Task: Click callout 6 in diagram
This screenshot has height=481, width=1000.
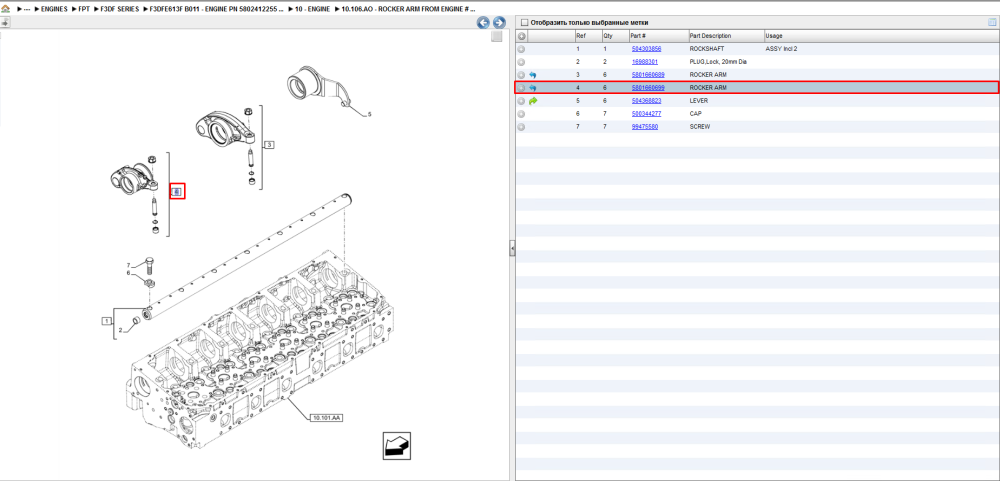Action: tap(128, 273)
